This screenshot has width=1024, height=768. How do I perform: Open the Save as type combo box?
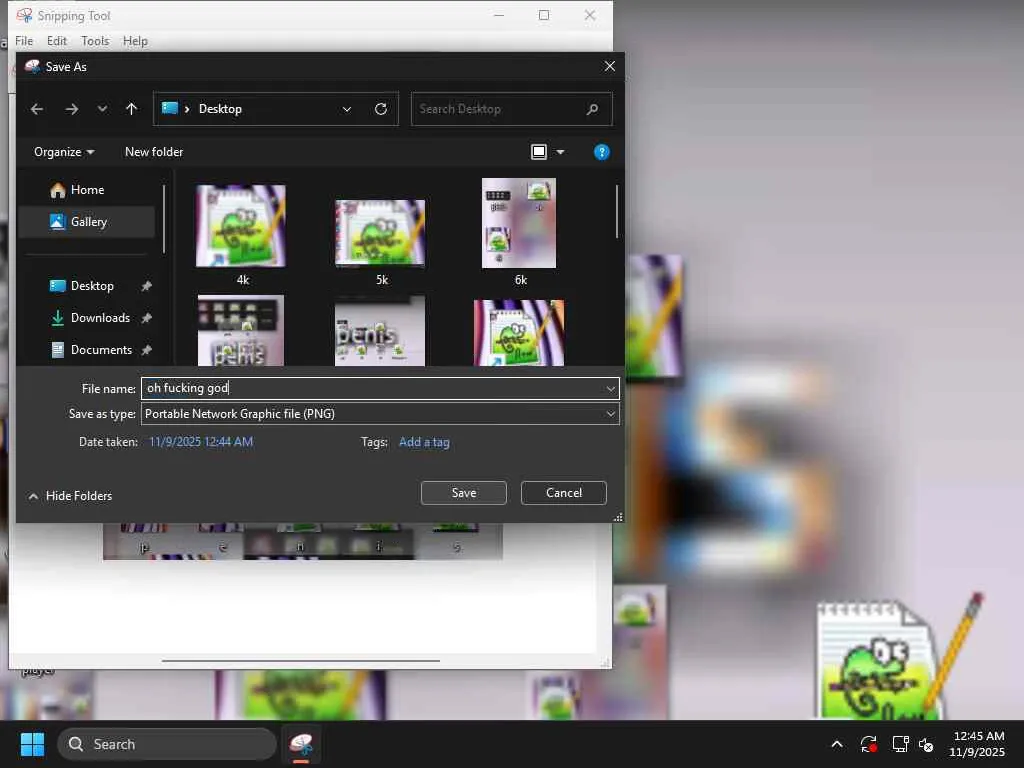click(x=380, y=414)
